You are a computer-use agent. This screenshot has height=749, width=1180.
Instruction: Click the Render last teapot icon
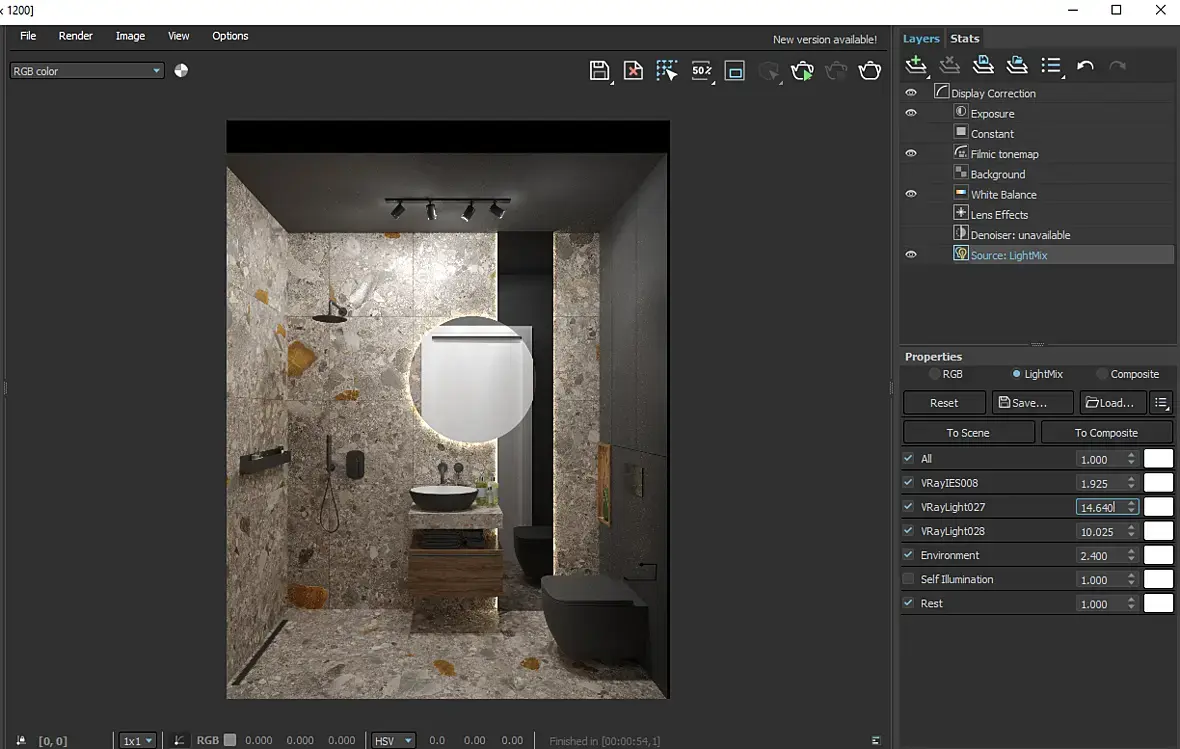pos(870,71)
